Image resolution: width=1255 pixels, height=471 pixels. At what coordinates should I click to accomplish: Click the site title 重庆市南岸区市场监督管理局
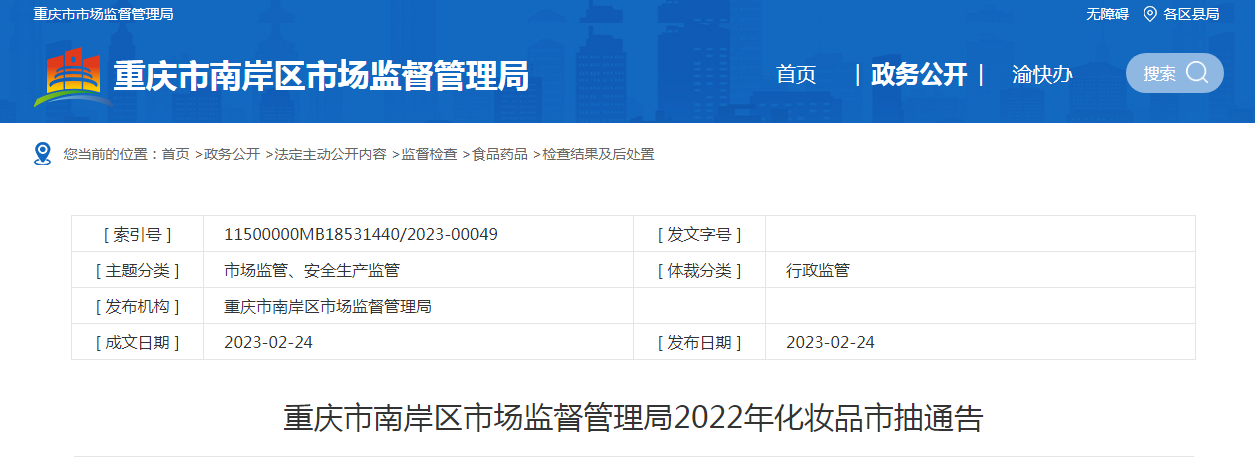(x=321, y=76)
